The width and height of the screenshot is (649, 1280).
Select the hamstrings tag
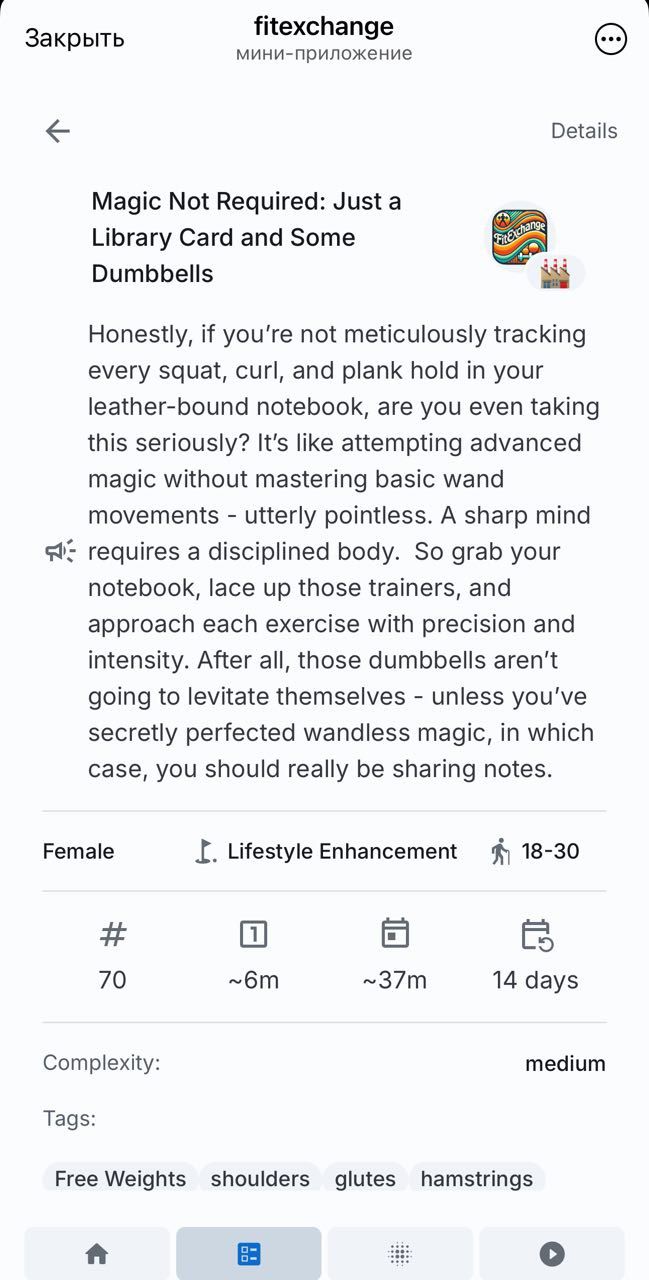[x=477, y=1179]
